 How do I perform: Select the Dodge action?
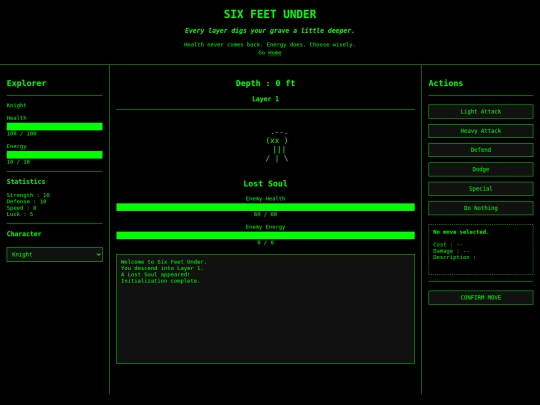pyautogui.click(x=480, y=169)
